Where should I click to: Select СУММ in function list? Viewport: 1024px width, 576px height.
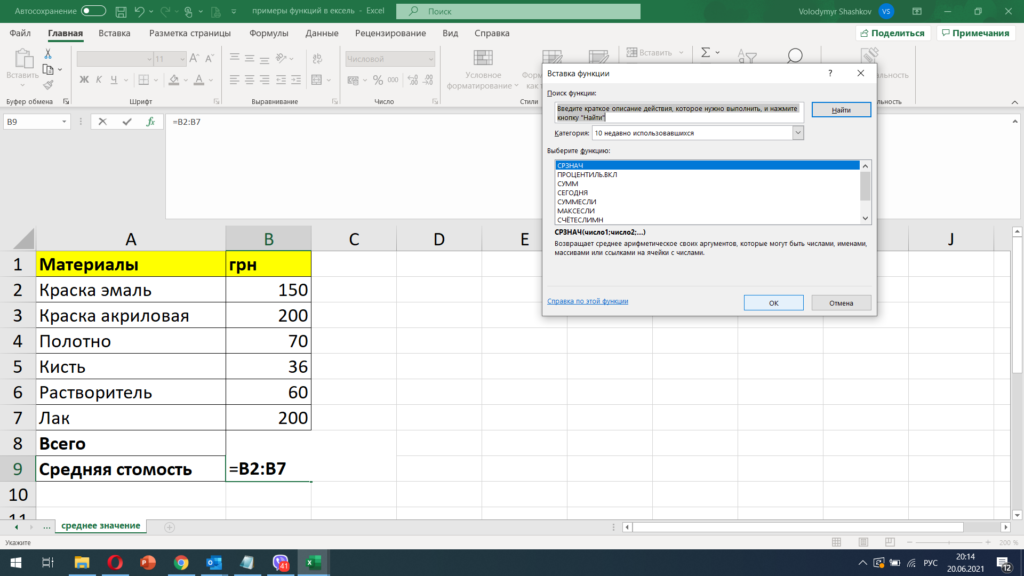click(568, 184)
